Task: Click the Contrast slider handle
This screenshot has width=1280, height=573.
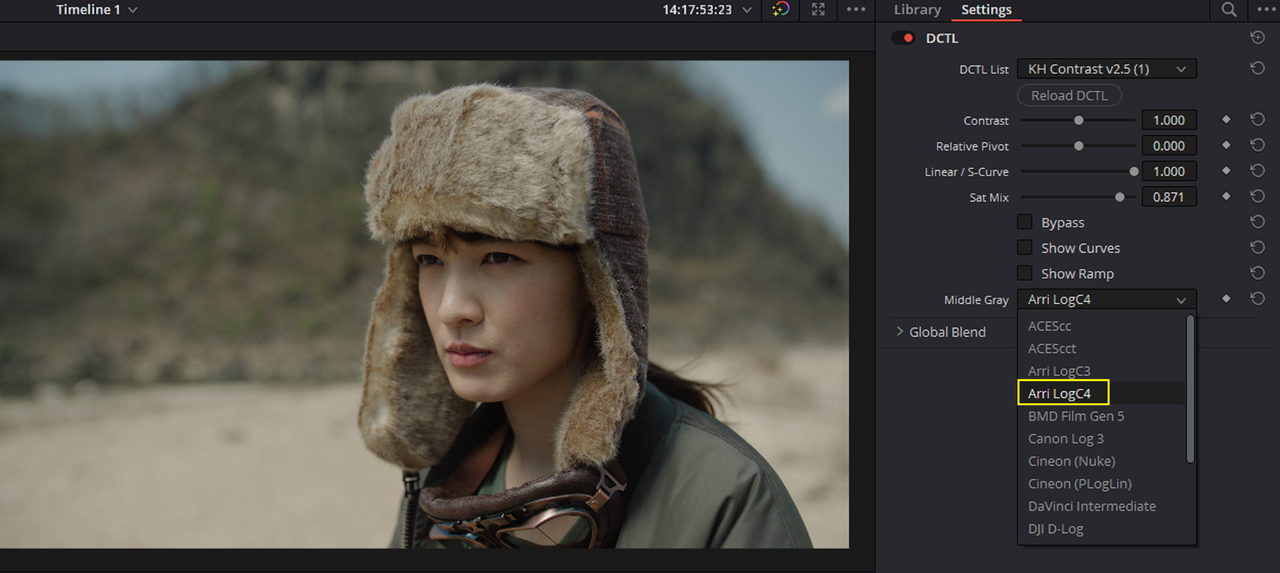Action: (x=1078, y=120)
